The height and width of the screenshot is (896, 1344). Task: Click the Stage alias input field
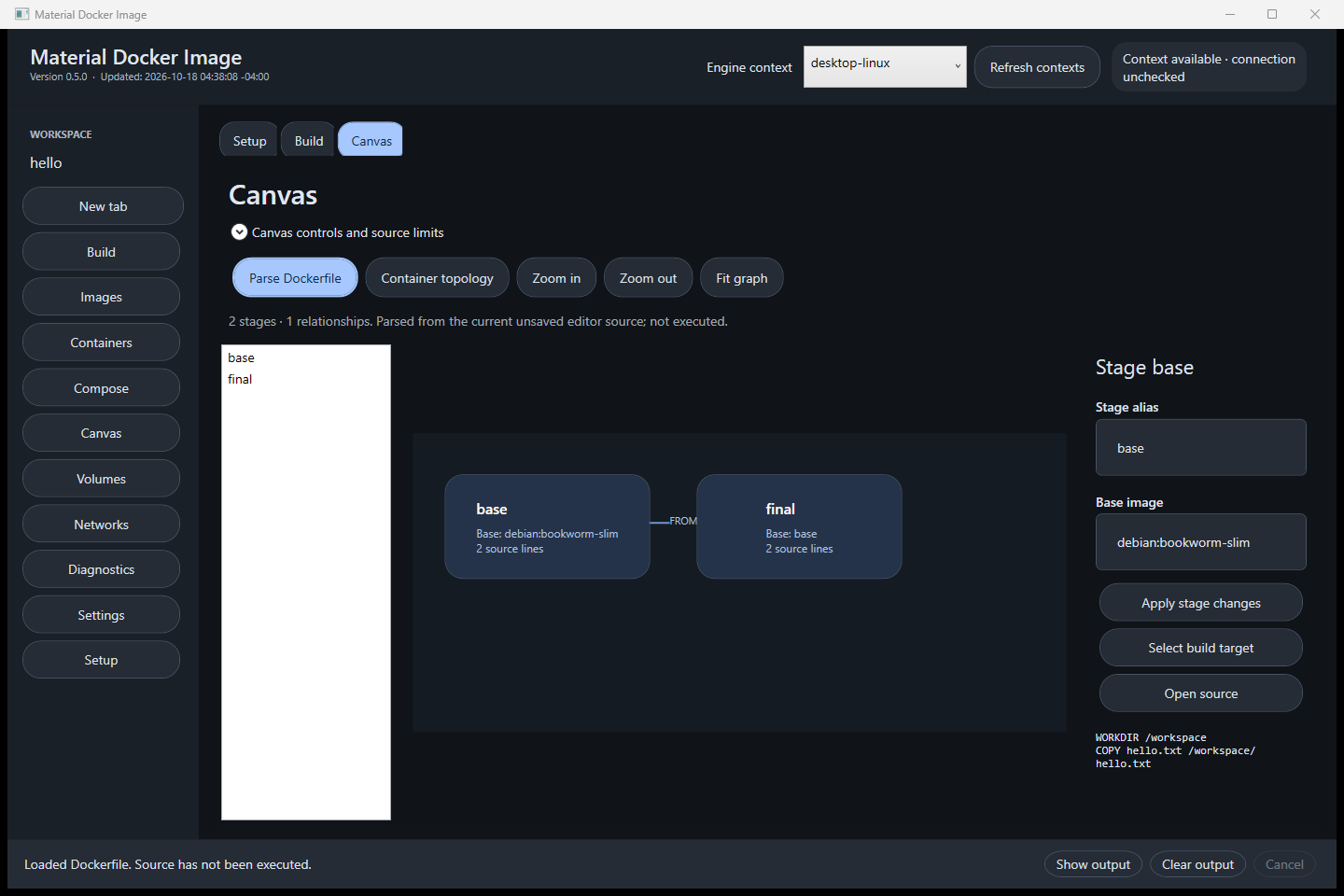(1200, 448)
